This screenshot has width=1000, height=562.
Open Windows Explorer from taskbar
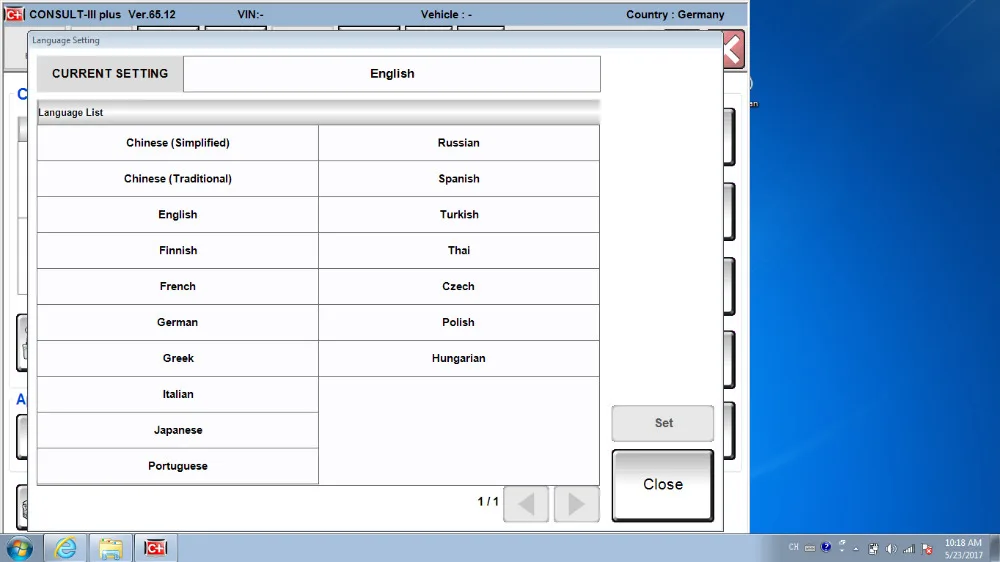point(110,548)
